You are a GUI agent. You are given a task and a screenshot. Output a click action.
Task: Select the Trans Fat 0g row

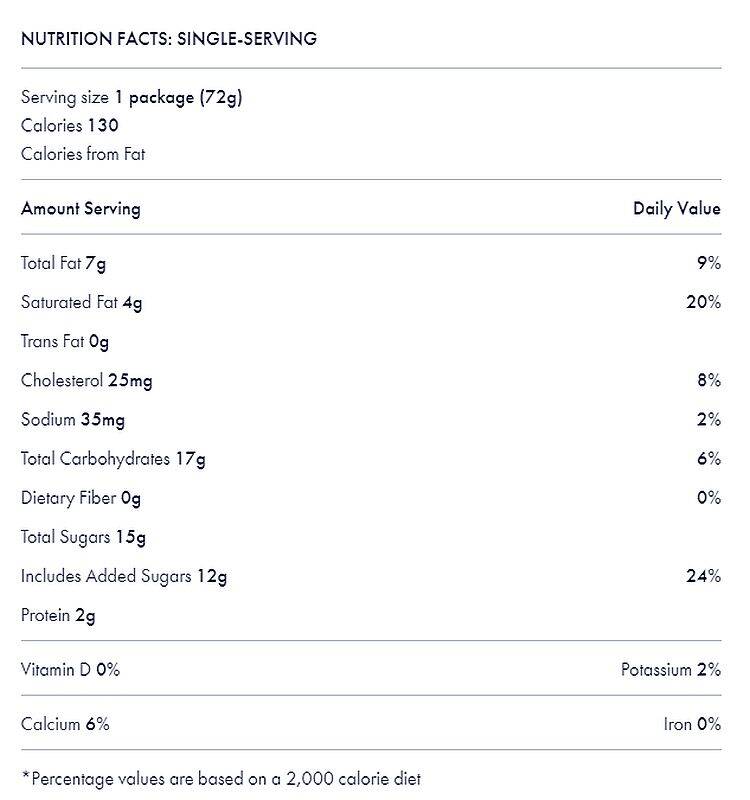[65, 341]
